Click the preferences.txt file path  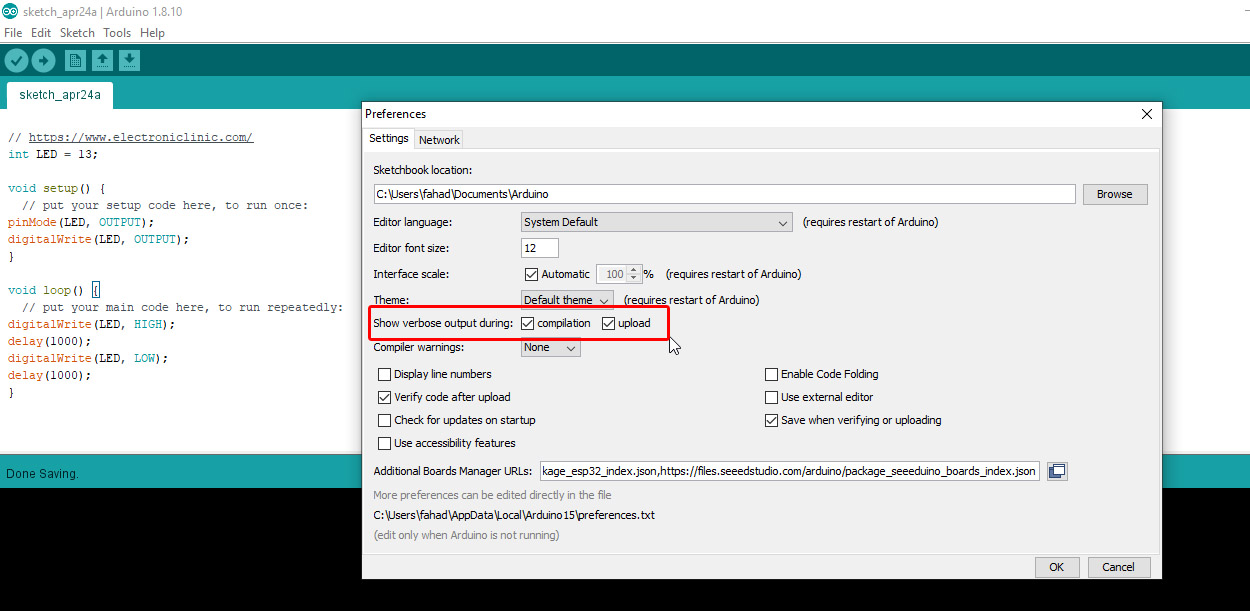[514, 515]
